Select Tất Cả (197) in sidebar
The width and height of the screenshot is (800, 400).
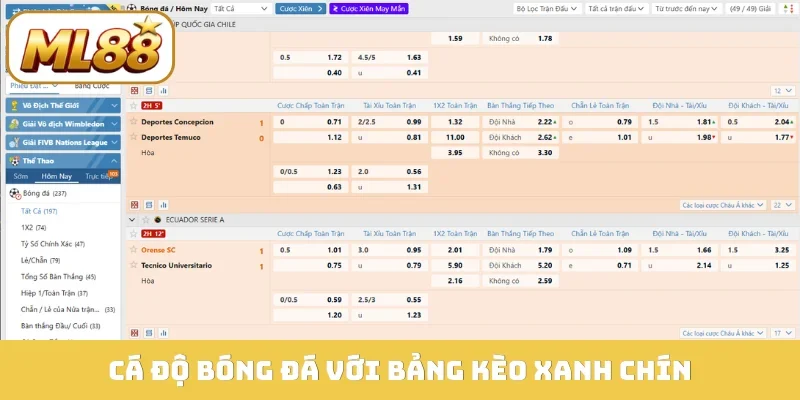(39, 211)
